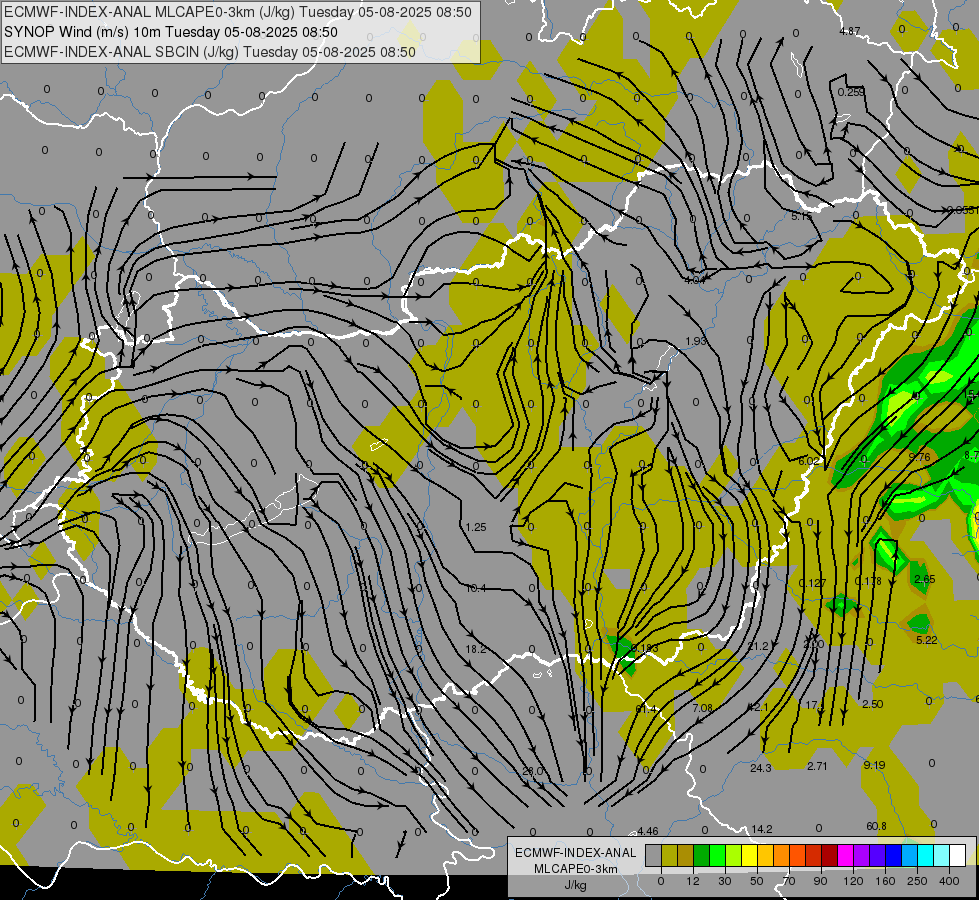Click the map value 0.178

(x=868, y=581)
